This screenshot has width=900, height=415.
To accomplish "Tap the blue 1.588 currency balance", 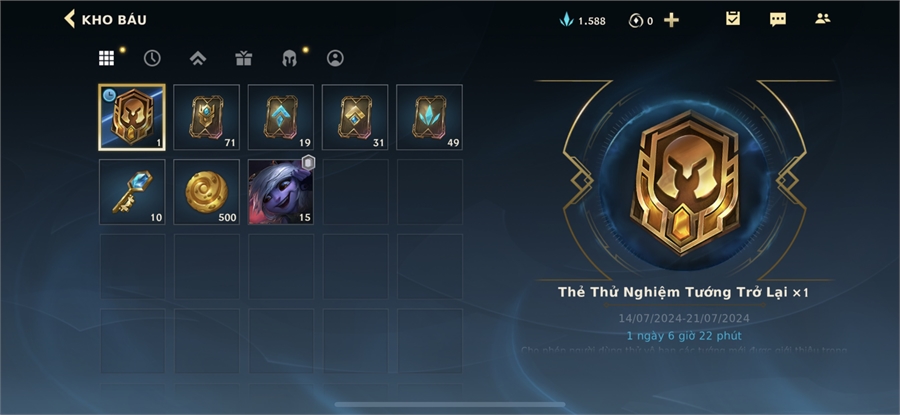I will tap(582, 21).
